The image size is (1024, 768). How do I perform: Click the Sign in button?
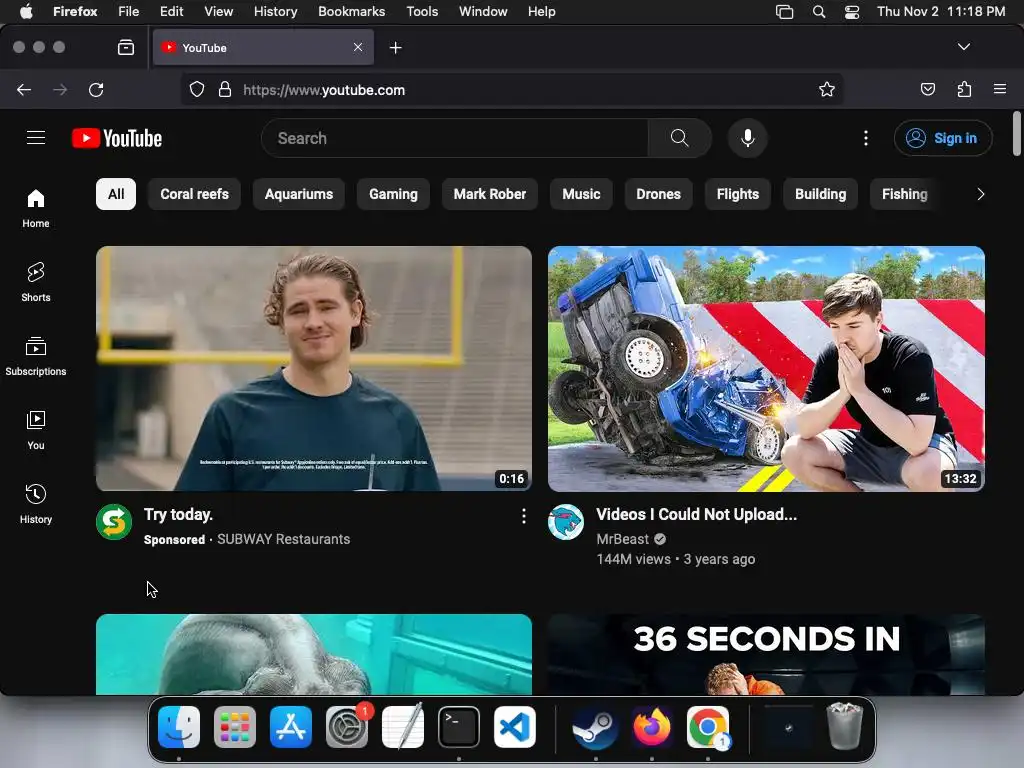943,138
